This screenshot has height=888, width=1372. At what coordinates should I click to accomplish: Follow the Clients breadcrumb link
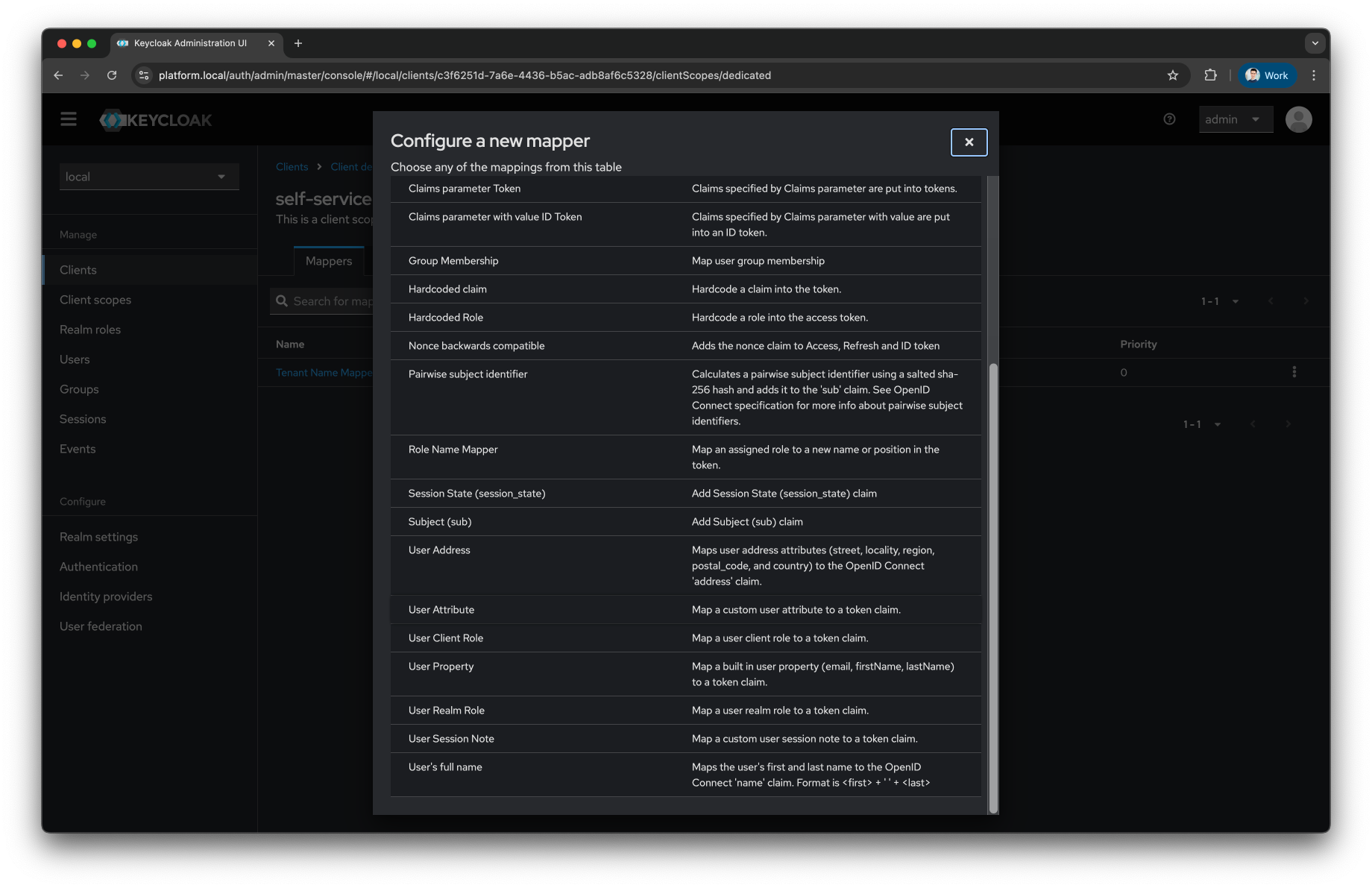coord(292,166)
